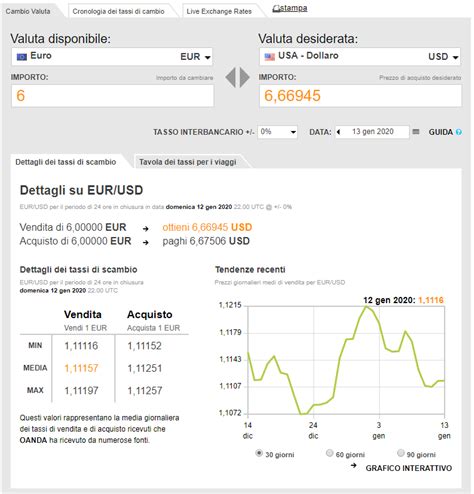Click the 12 gen 2020: 1,1116 chart label
Screen dimensions: 474x494
pos(403,300)
